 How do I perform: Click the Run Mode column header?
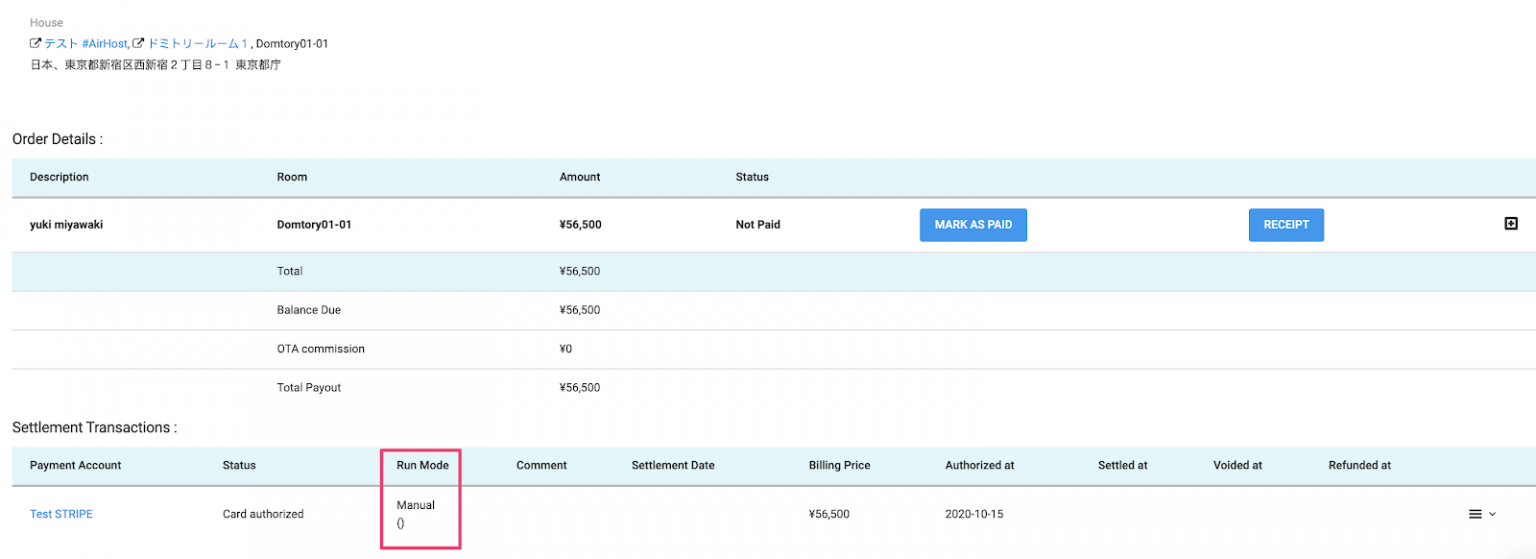(x=423, y=465)
